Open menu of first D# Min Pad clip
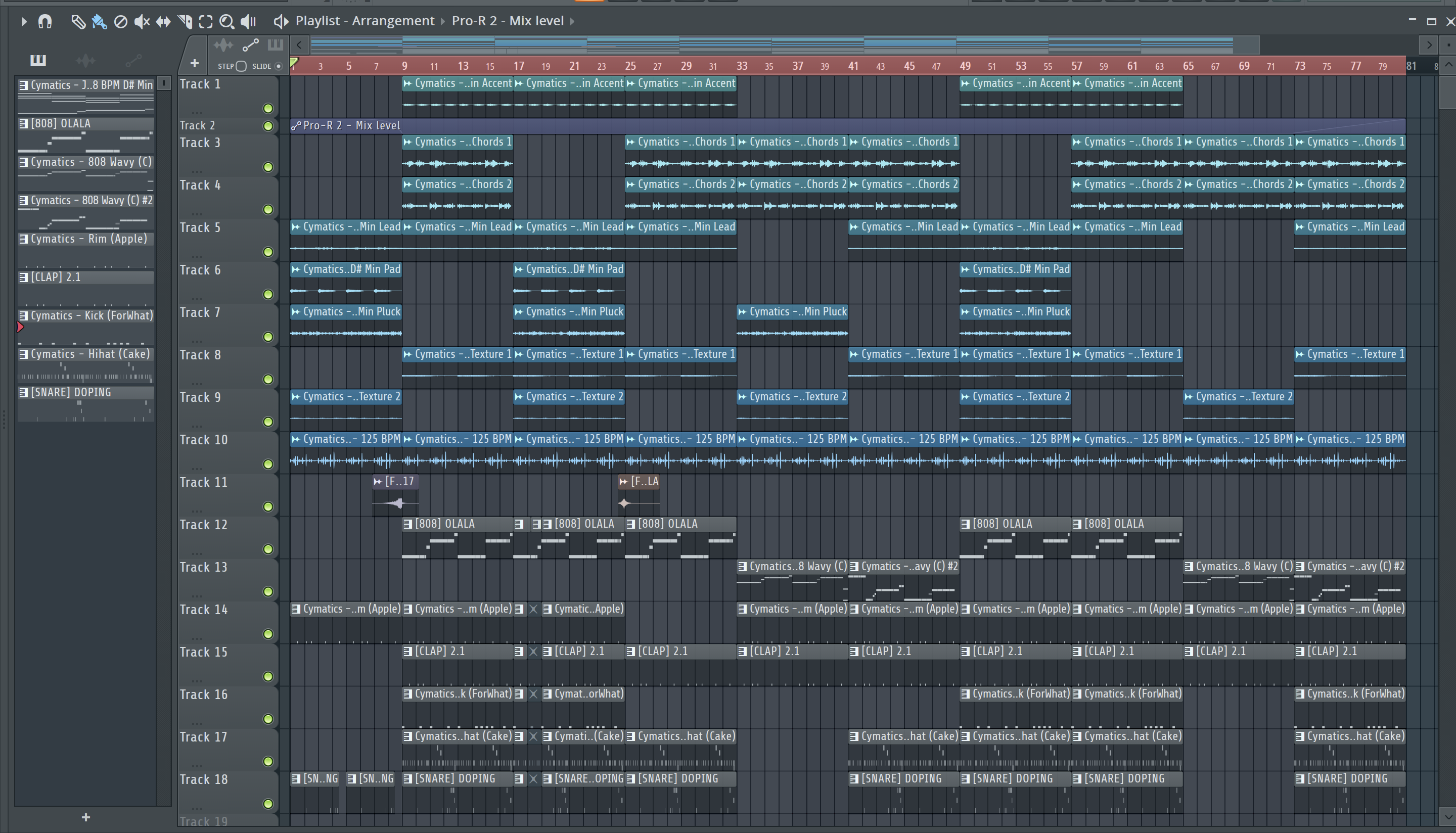1456x833 pixels. pos(296,269)
